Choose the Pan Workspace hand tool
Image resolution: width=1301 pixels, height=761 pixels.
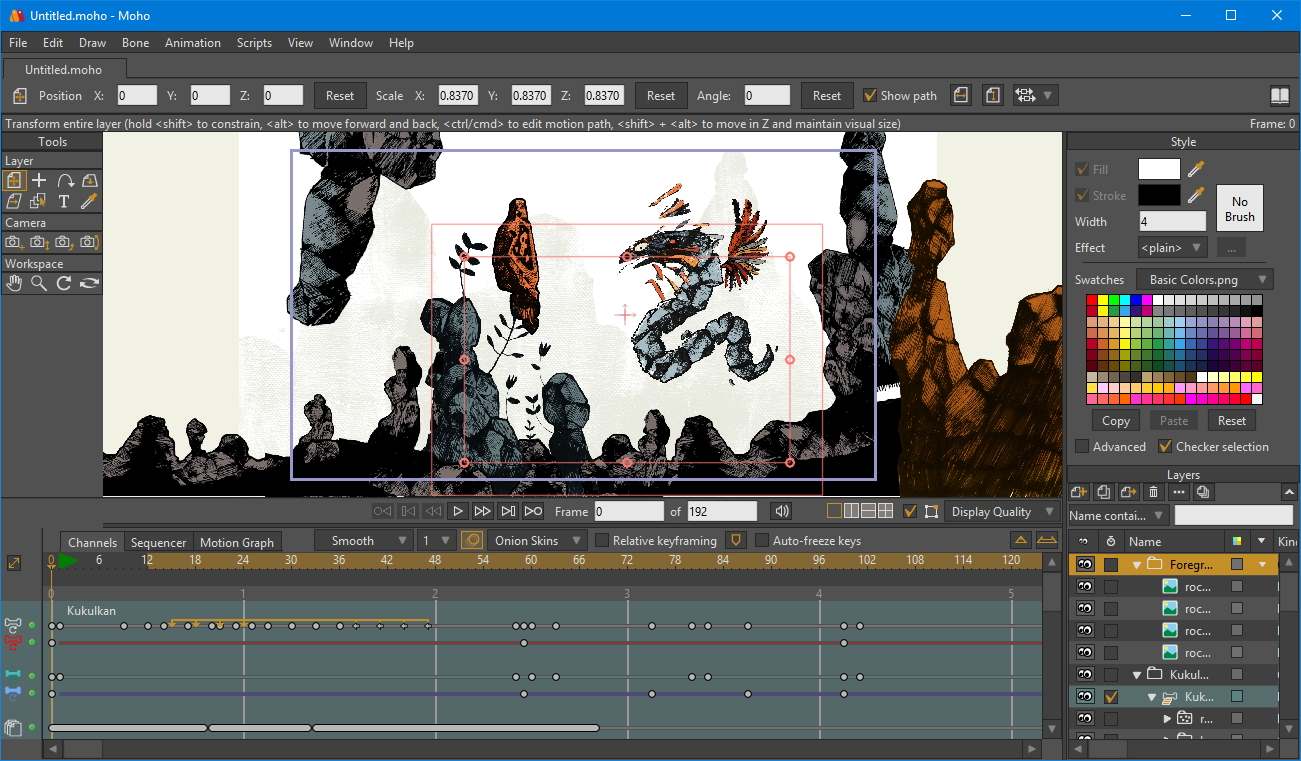click(14, 283)
